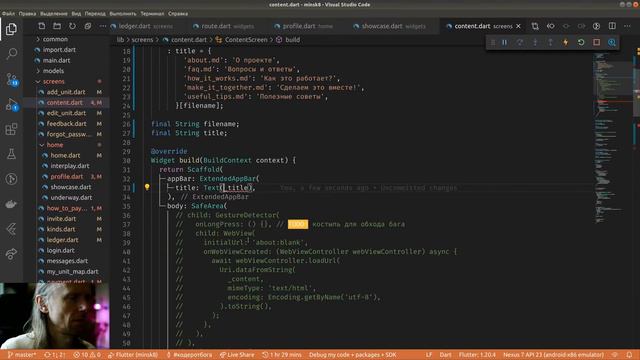
Task: Open the Live Share view in activity bar
Action: click(x=11, y=254)
